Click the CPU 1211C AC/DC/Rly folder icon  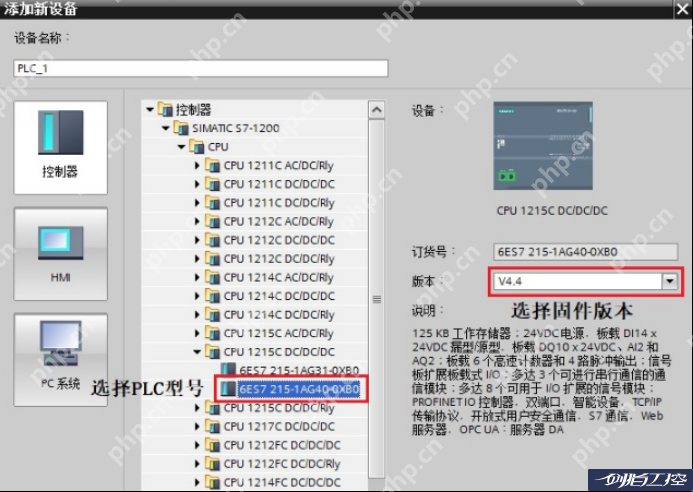point(213,165)
